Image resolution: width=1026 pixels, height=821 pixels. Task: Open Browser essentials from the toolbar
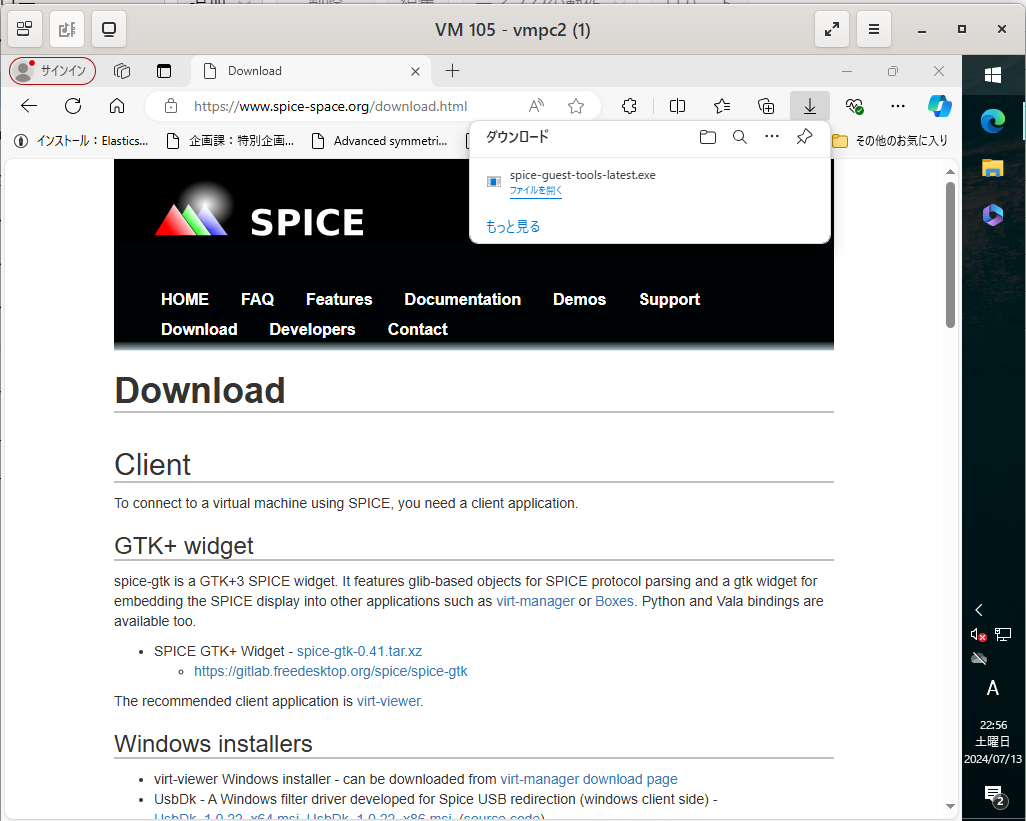click(854, 105)
